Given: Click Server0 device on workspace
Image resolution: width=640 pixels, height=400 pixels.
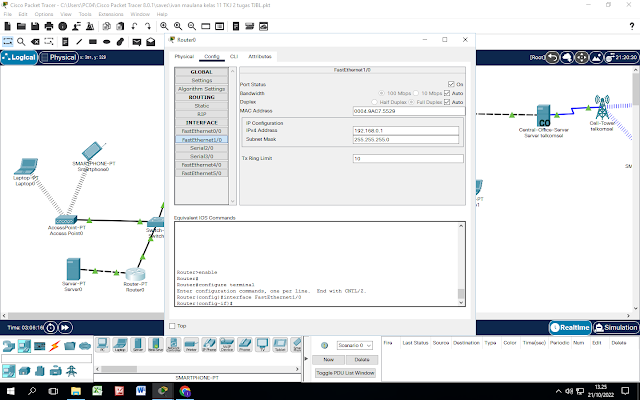Looking at the screenshot, I should point(73,269).
